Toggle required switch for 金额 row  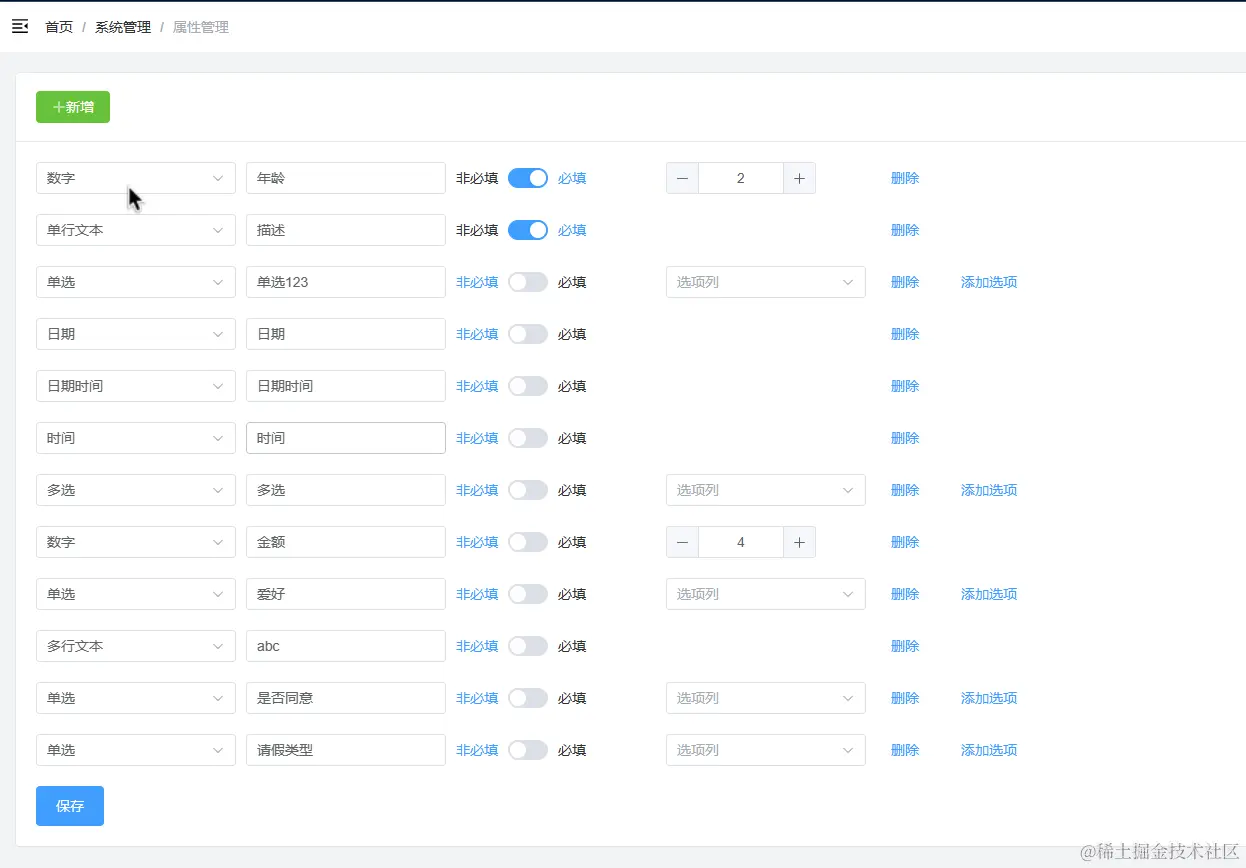coord(528,542)
